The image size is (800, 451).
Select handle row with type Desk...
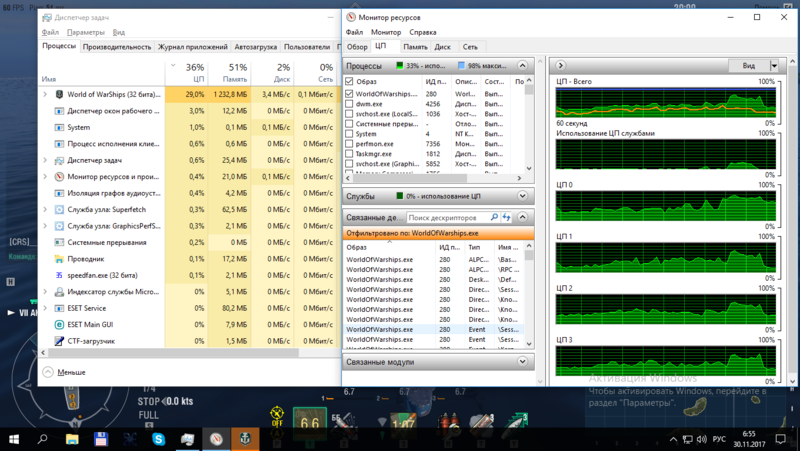point(433,280)
